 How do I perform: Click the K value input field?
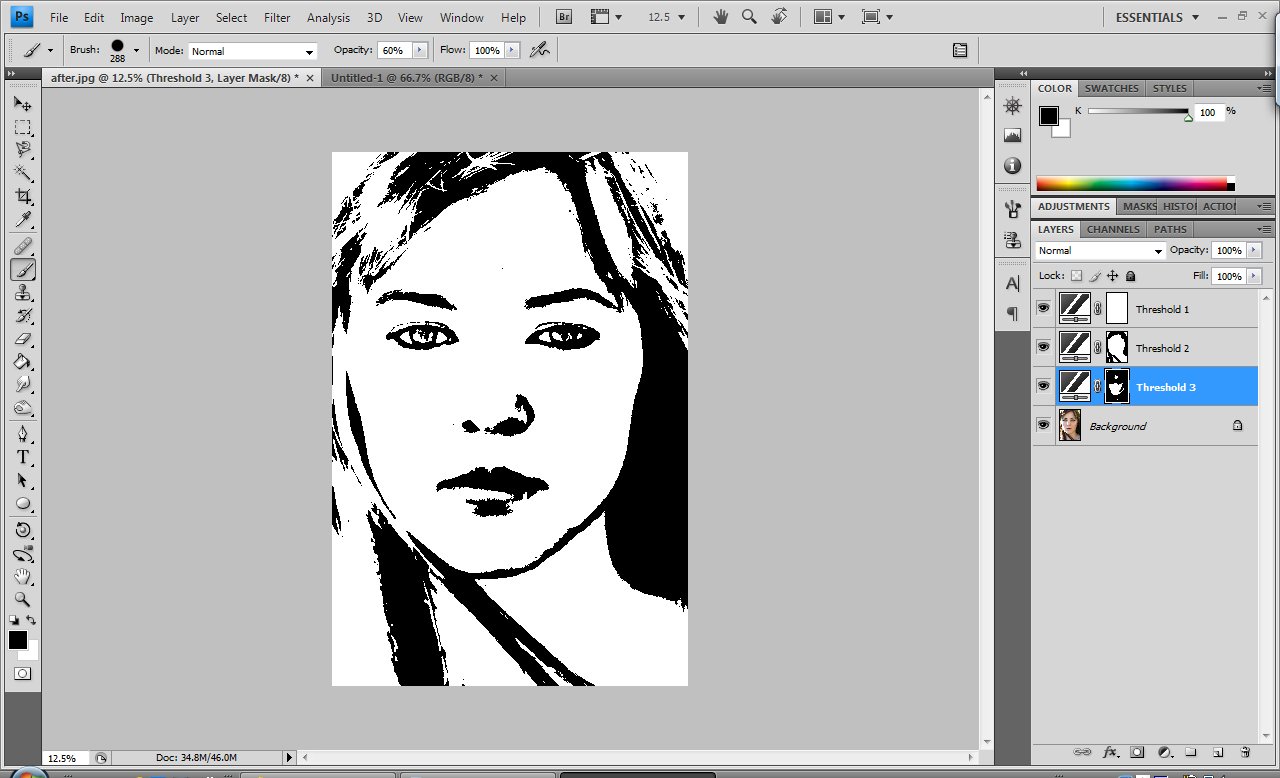[x=1209, y=113]
